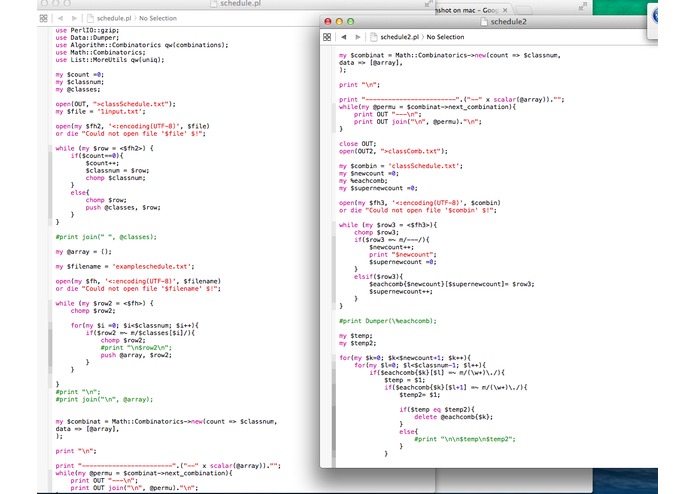Open related items menu in schedule2.pl window
The height and width of the screenshot is (494, 695).
tap(327, 37)
